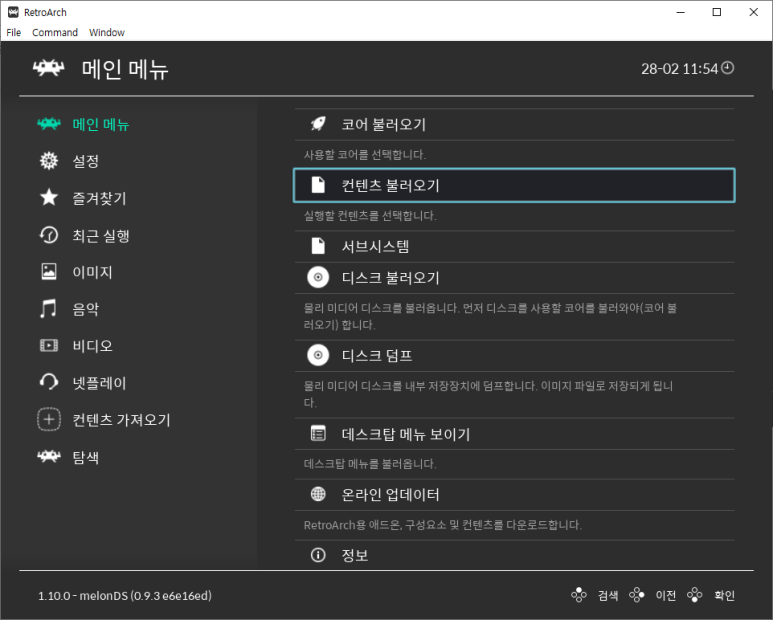The height and width of the screenshot is (620, 773).
Task: Click the 확인 label in footer
Action: 724,595
